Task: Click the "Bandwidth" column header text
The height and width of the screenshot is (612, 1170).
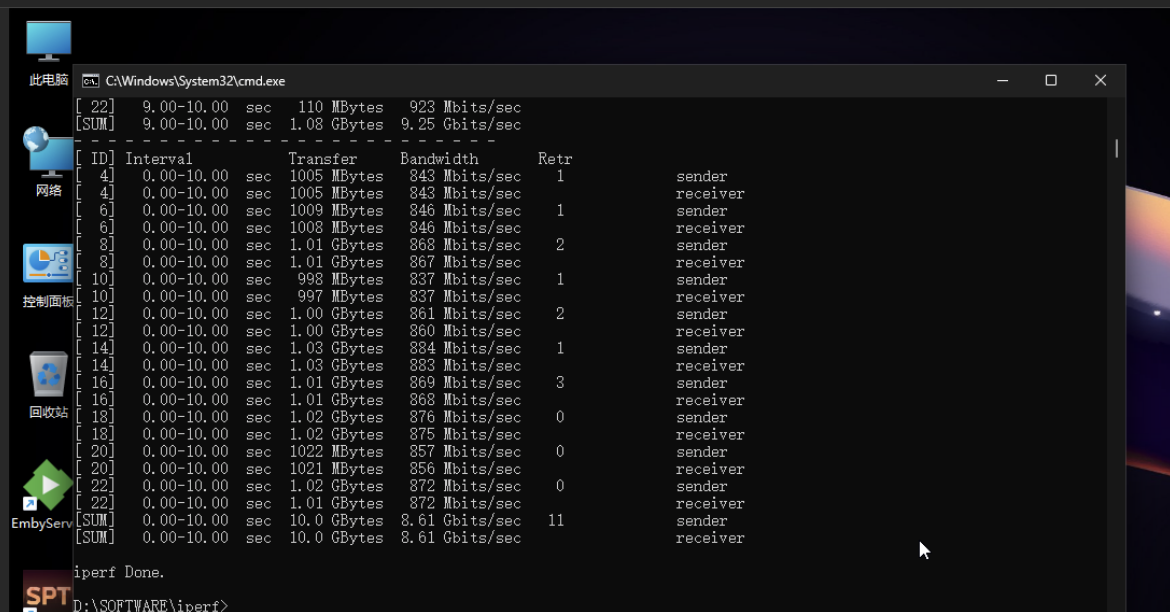Action: pos(439,159)
